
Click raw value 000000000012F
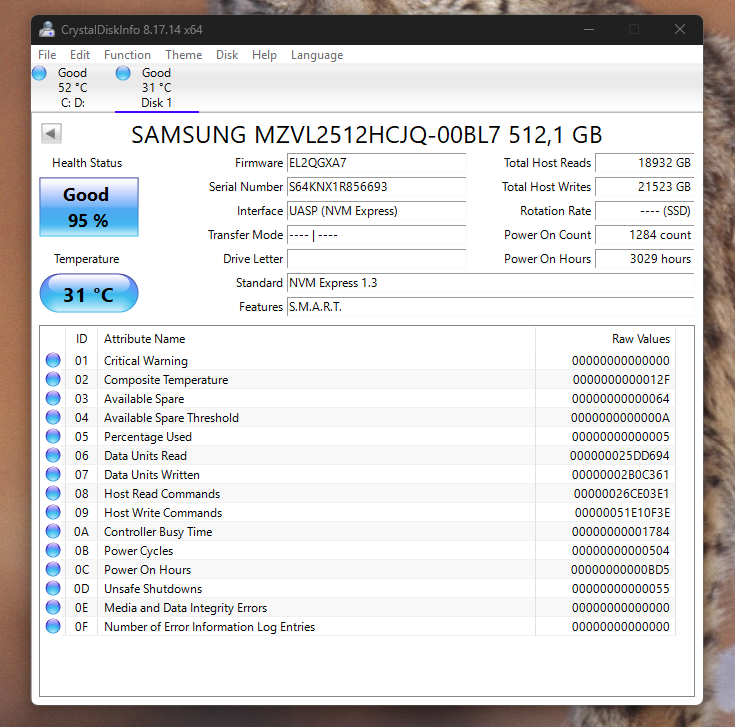(621, 380)
